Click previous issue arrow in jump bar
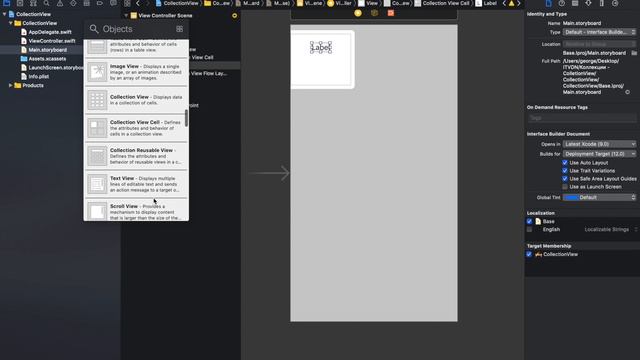640x360 pixels. 504,3
